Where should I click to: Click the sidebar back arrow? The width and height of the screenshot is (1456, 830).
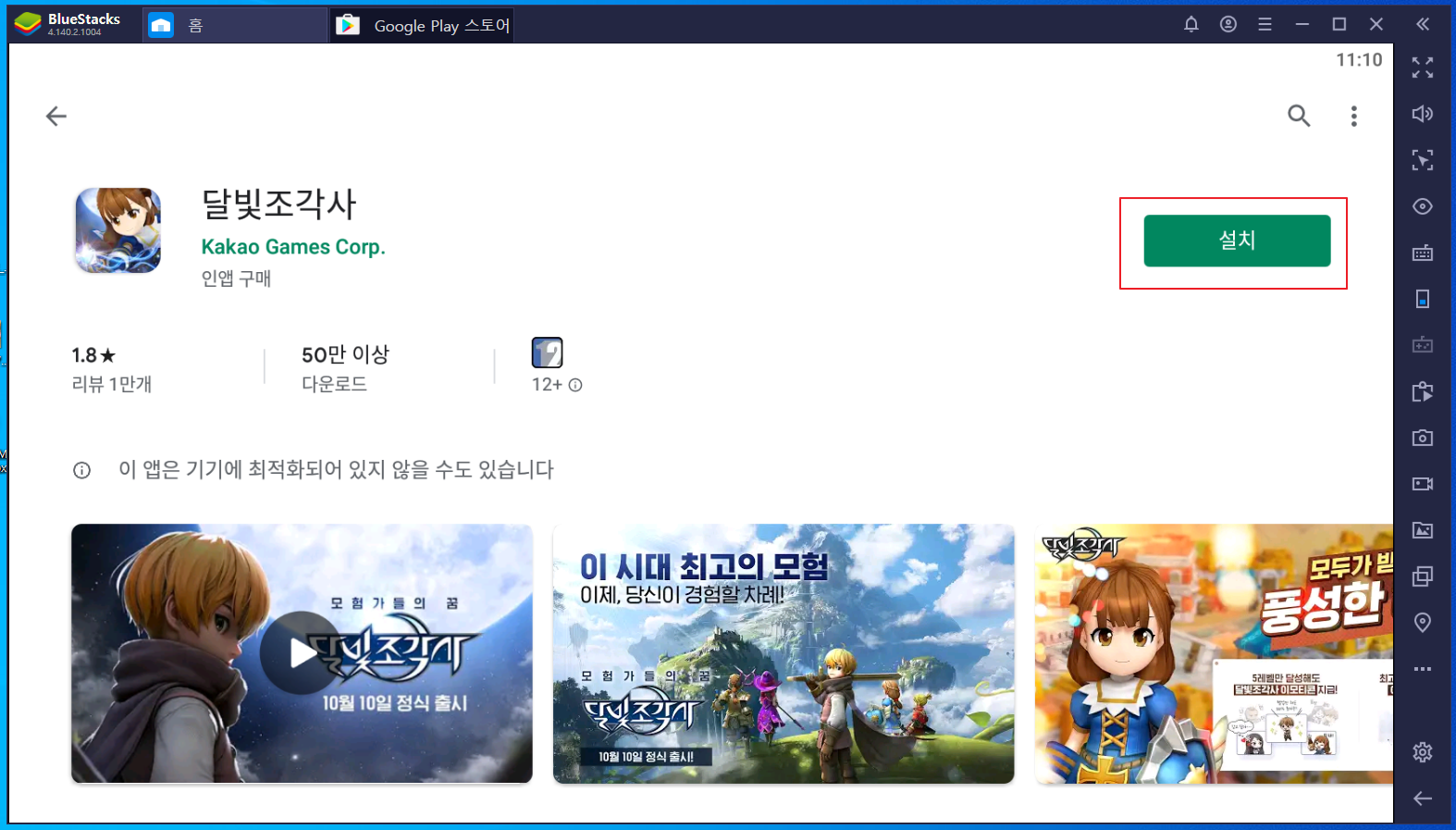[x=1423, y=799]
